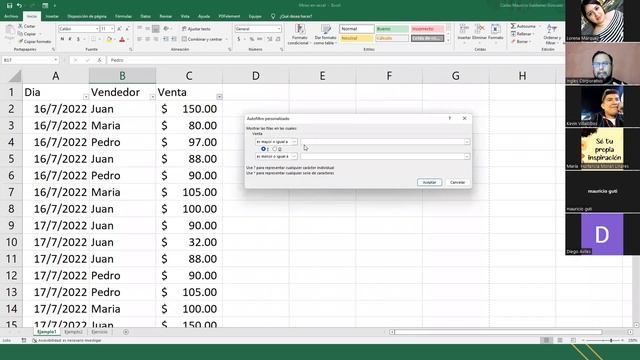Click Ajustar texto wrap button
The height and width of the screenshot is (360, 640).
[196, 29]
